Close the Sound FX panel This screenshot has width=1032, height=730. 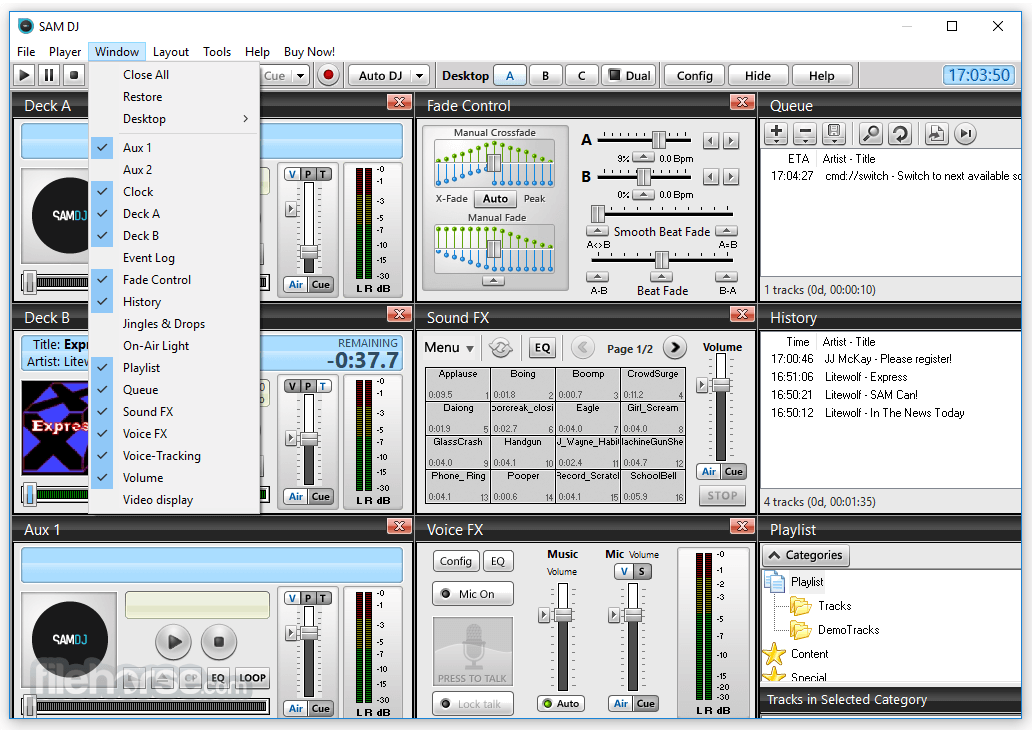click(742, 314)
